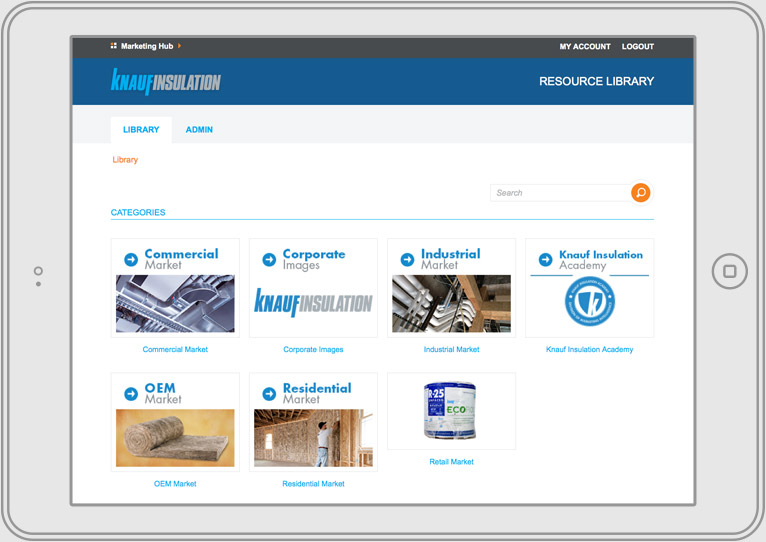The height and width of the screenshot is (542, 766).
Task: Click arrow icon on Industrial Market card
Action: [407, 259]
